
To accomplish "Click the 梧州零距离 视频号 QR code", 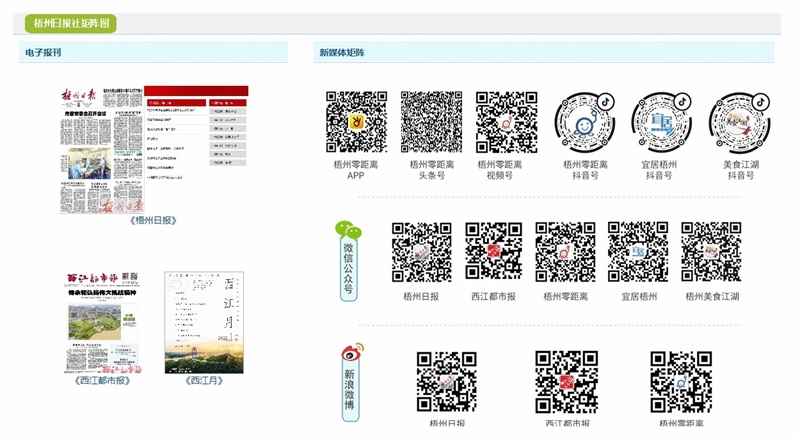I will (506, 122).
